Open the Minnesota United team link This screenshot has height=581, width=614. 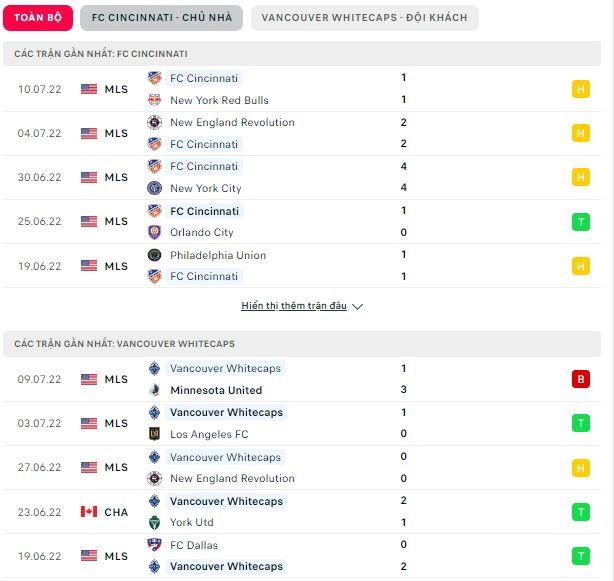[x=216, y=390]
